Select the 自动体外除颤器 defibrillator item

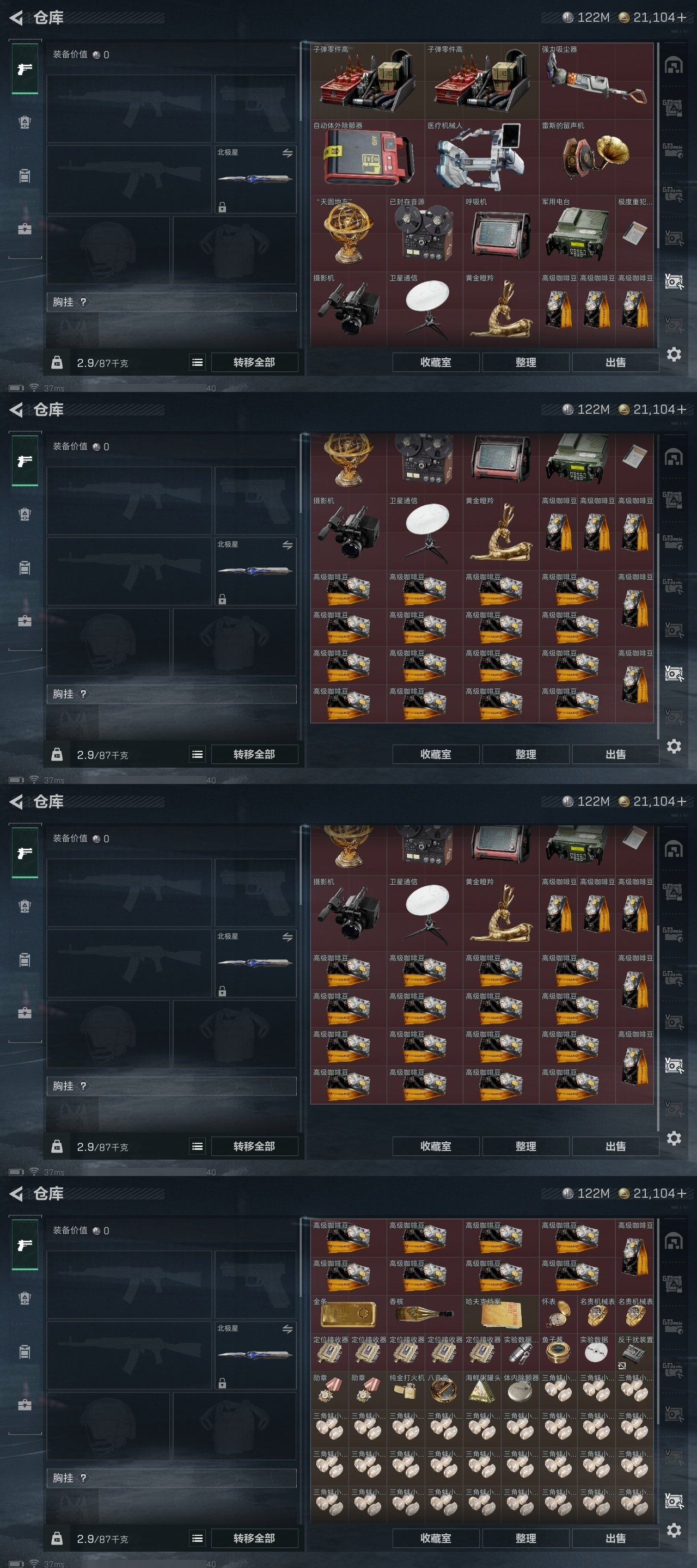[368, 157]
